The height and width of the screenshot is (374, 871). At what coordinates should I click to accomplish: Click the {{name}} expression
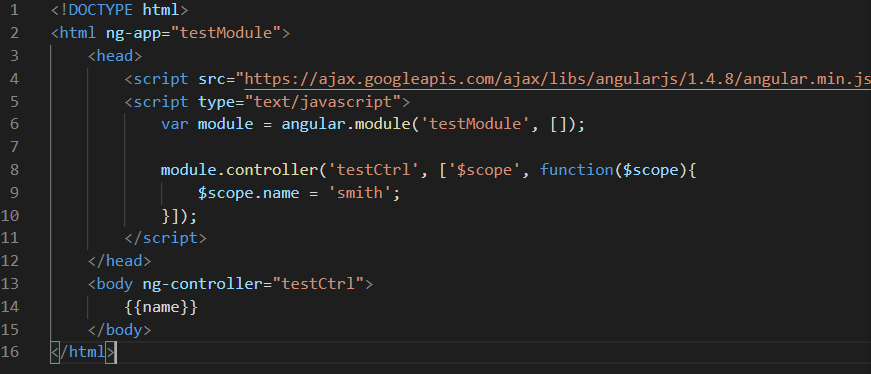pyautogui.click(x=161, y=307)
